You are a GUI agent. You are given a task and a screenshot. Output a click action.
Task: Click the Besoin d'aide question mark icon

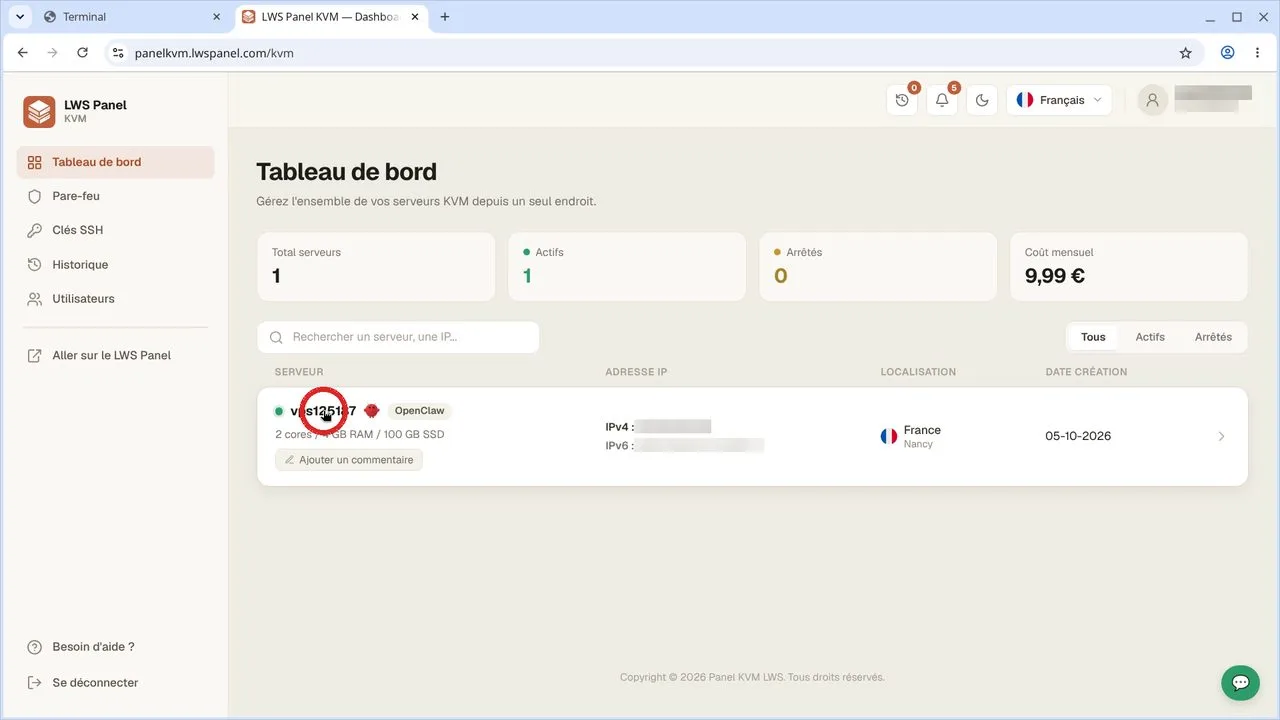pos(35,647)
